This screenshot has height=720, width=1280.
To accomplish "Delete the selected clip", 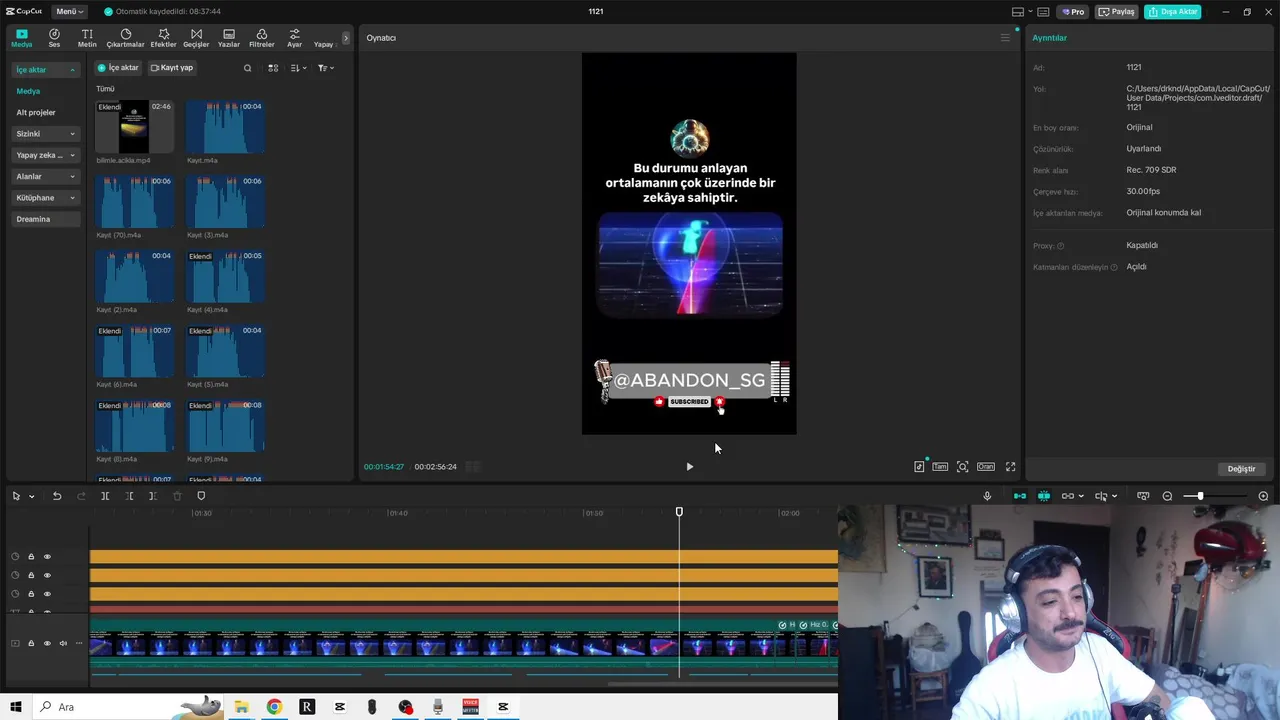I will point(177,496).
